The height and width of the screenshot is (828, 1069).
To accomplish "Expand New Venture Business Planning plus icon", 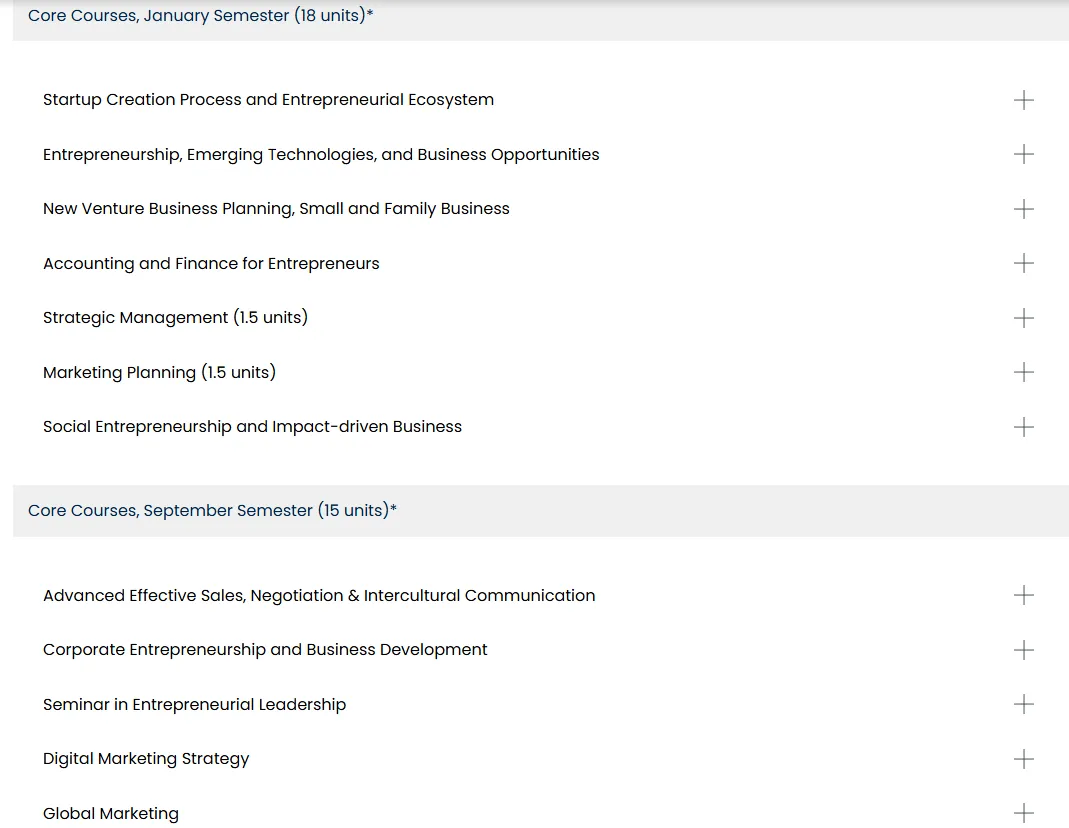I will [1023, 209].
